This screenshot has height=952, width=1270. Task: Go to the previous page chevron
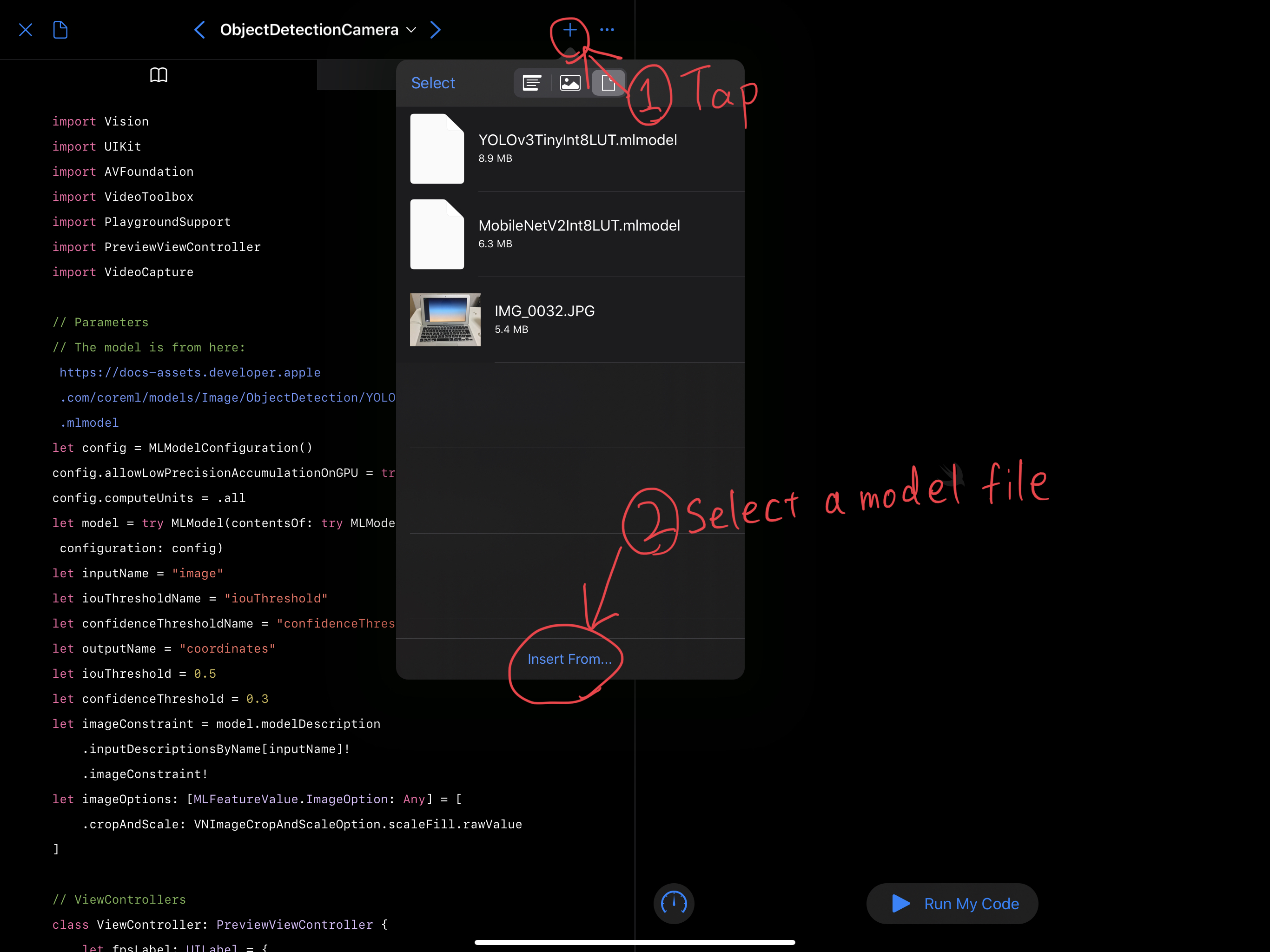(x=199, y=30)
